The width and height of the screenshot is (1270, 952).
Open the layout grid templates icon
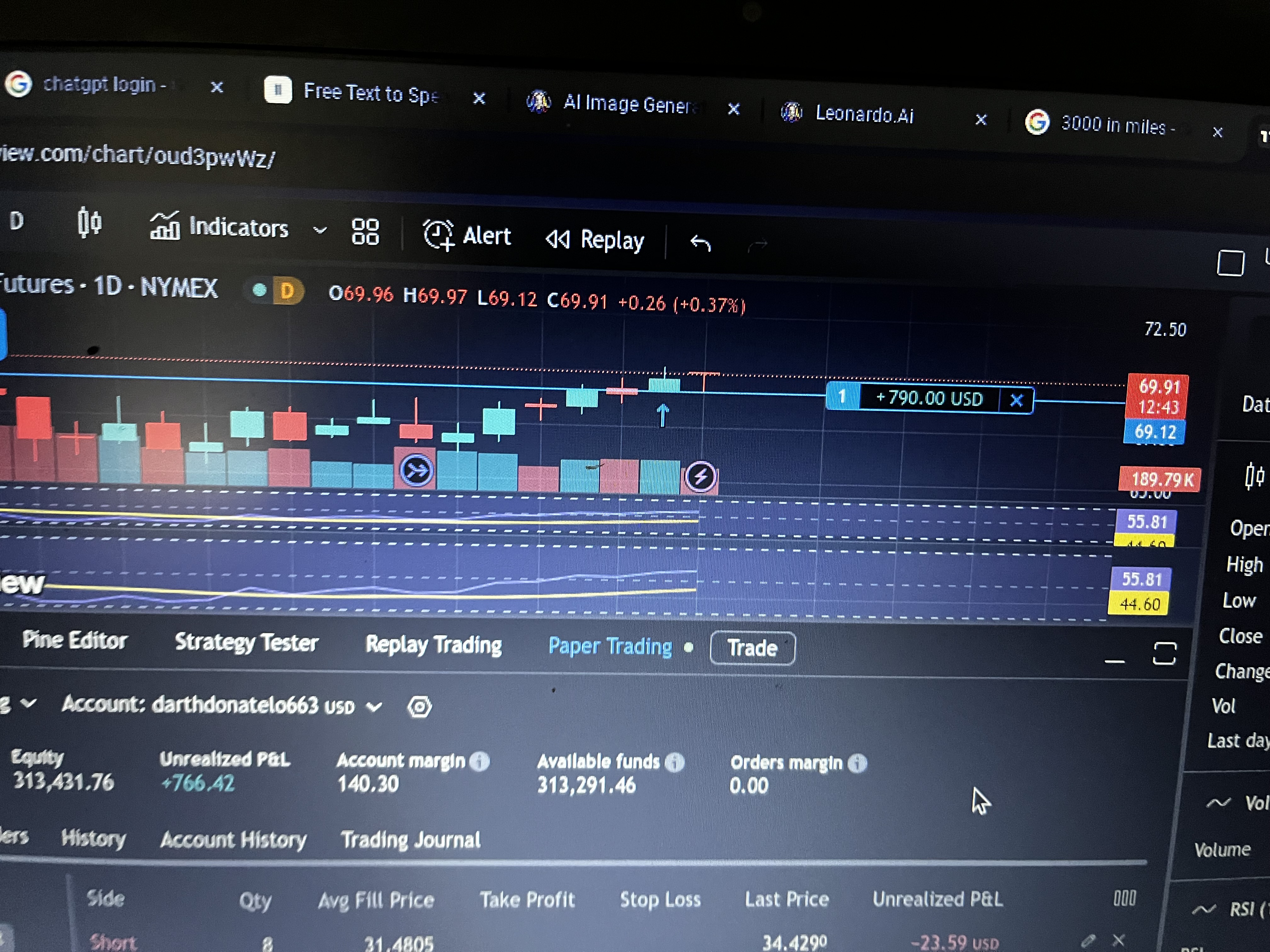(365, 232)
